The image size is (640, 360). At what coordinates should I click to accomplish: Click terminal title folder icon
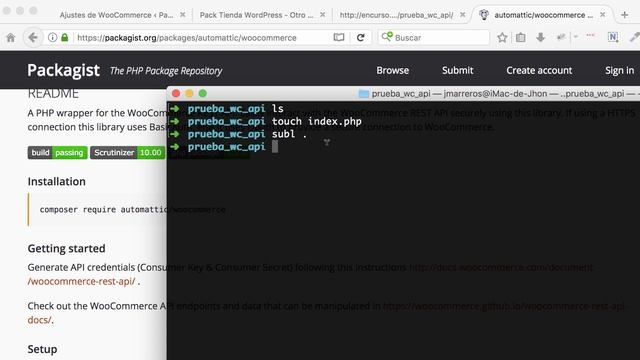point(363,93)
